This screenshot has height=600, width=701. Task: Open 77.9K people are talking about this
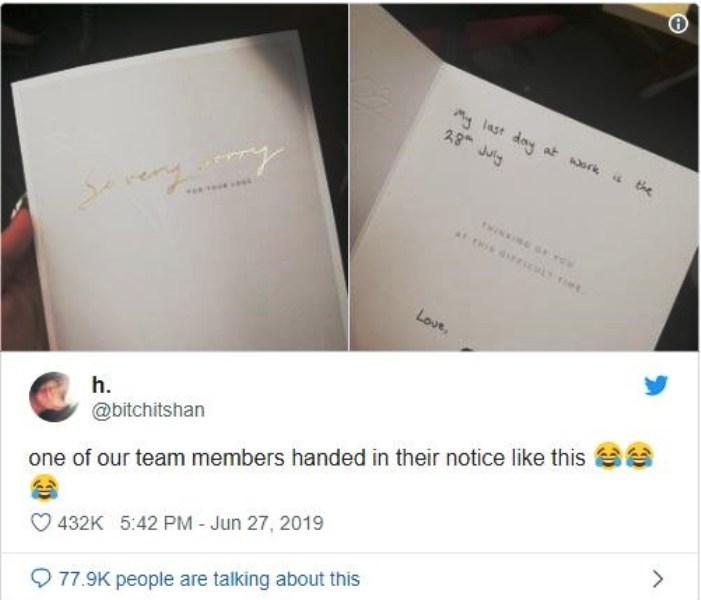209,579
